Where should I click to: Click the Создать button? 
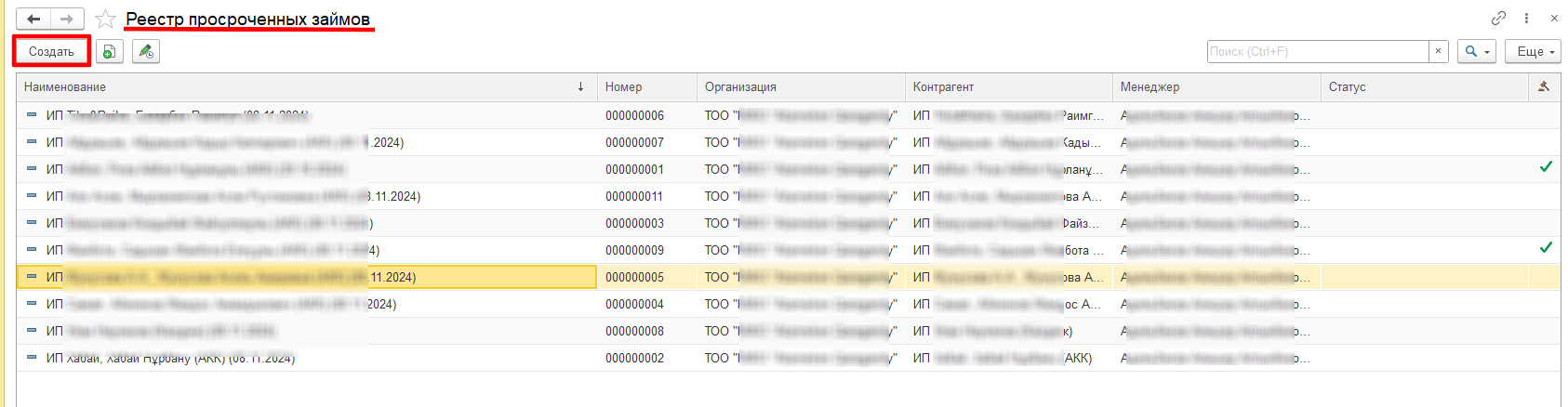pyautogui.click(x=51, y=51)
